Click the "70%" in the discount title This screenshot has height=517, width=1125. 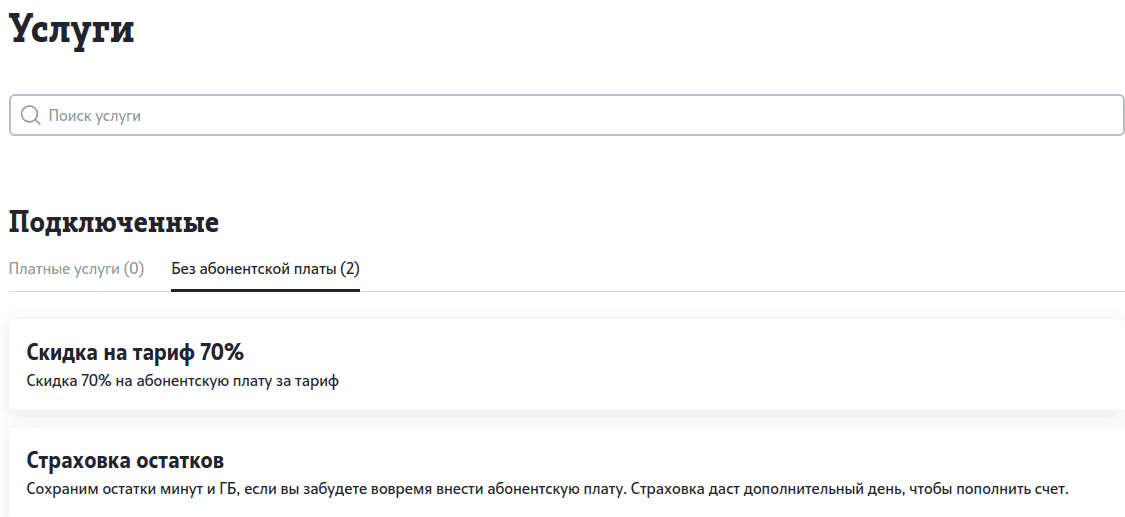(222, 352)
